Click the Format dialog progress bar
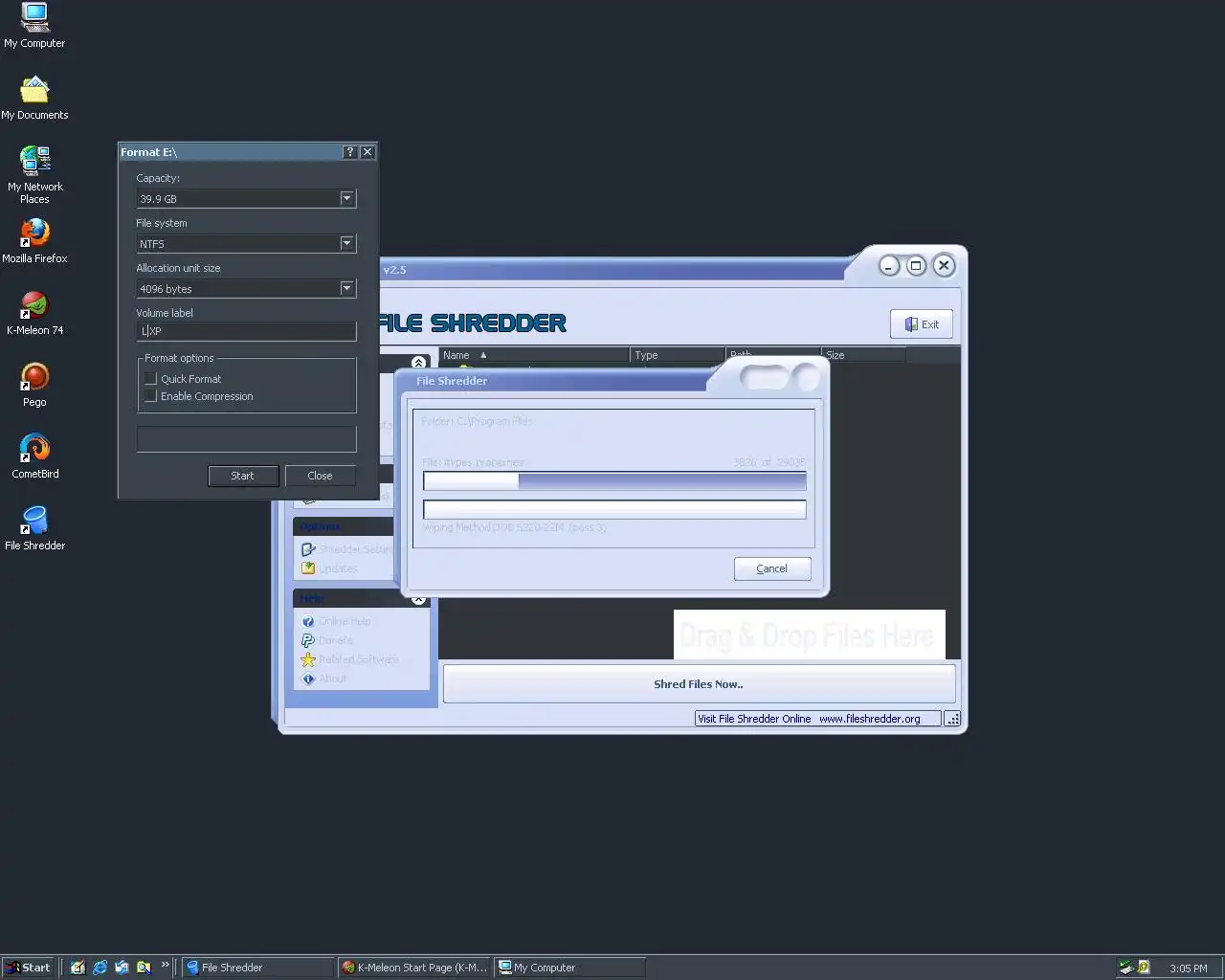This screenshot has width=1225, height=980. point(247,439)
